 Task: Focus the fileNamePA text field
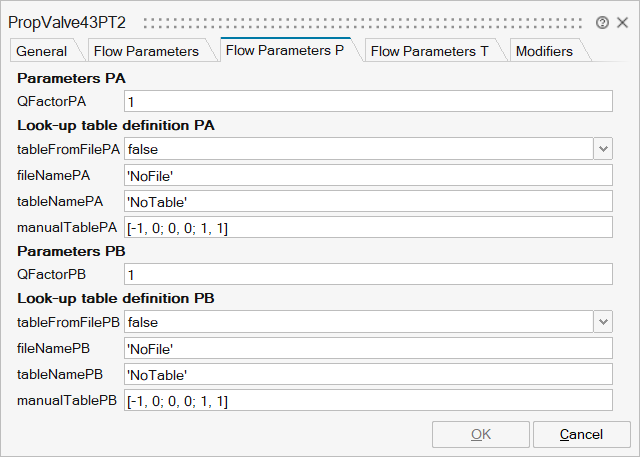367,175
